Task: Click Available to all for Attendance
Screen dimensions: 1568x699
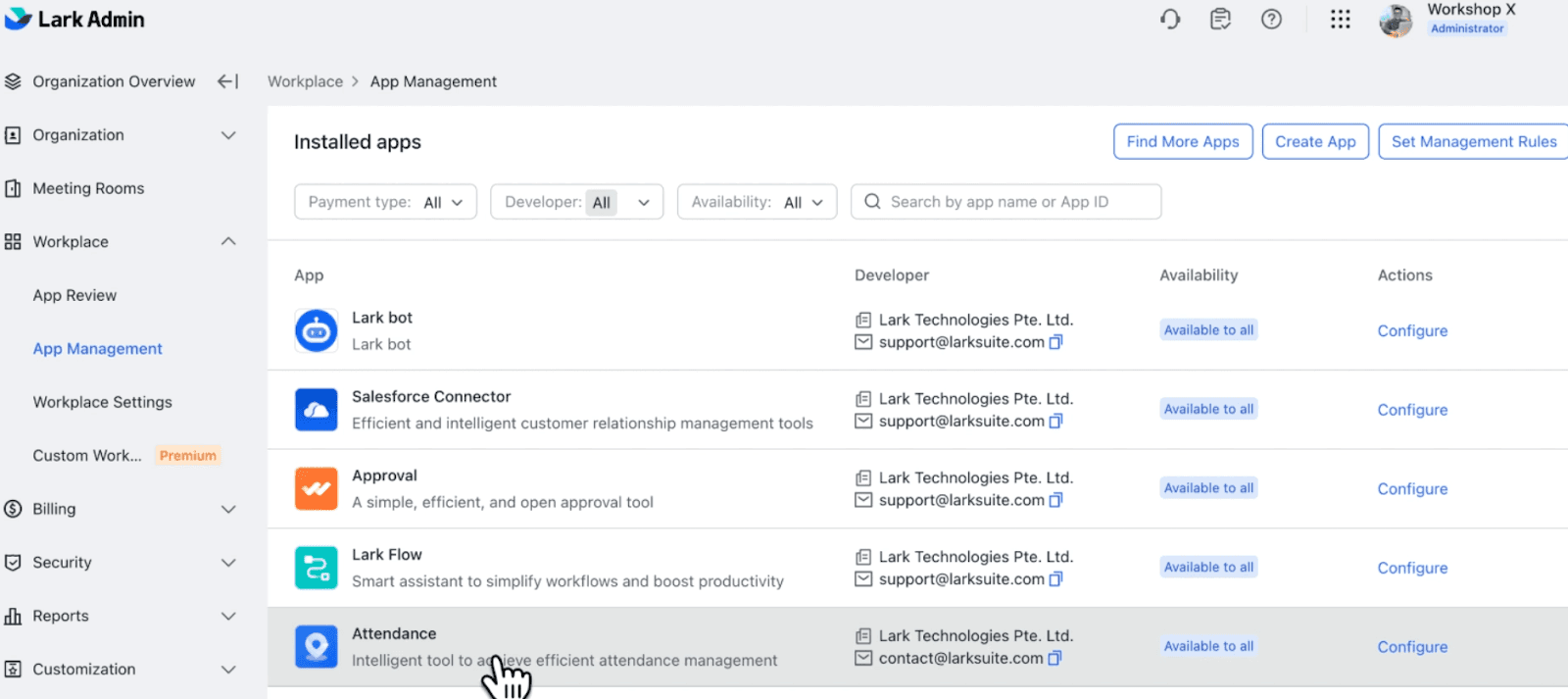Action: pyautogui.click(x=1208, y=646)
